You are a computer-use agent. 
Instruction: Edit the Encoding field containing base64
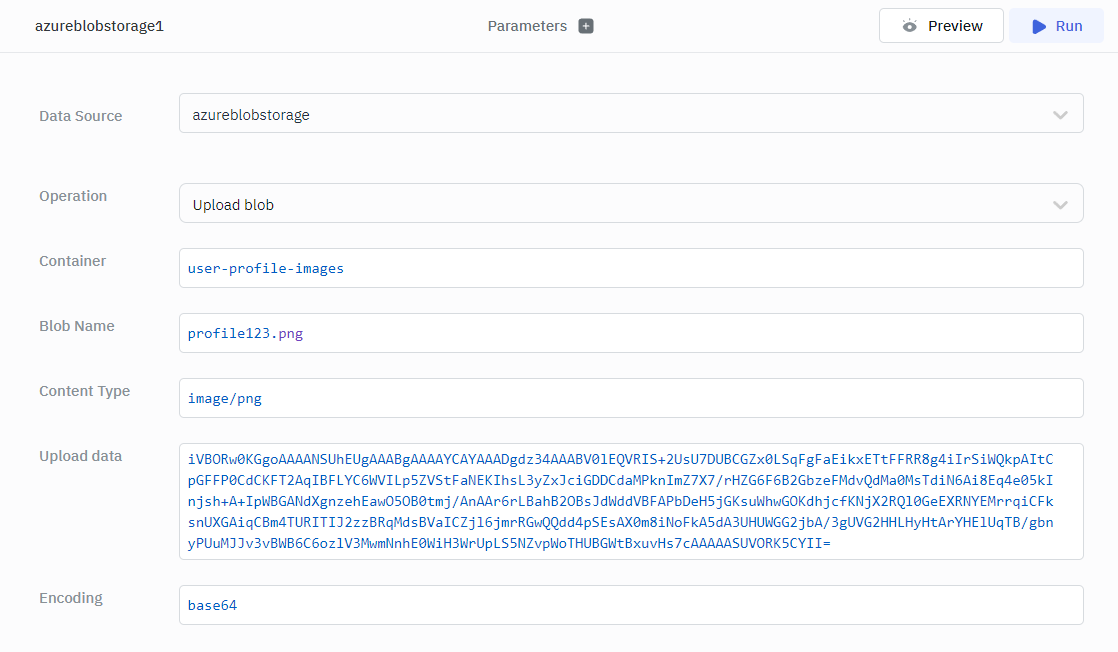click(630, 605)
